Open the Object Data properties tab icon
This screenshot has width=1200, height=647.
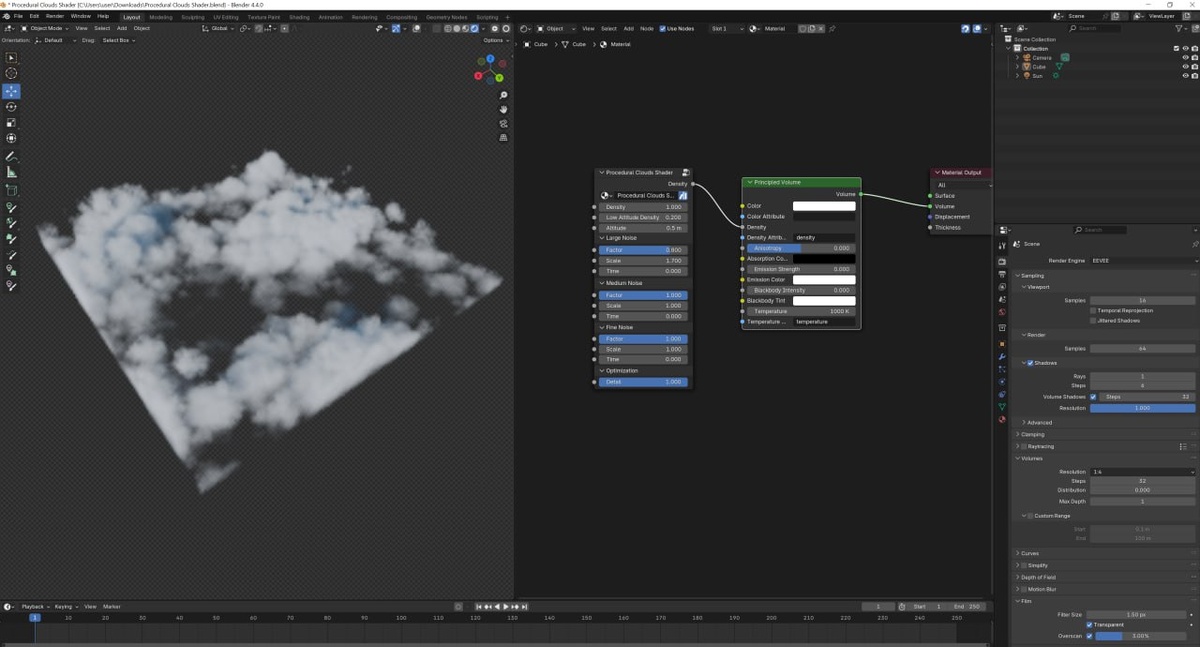(1002, 407)
